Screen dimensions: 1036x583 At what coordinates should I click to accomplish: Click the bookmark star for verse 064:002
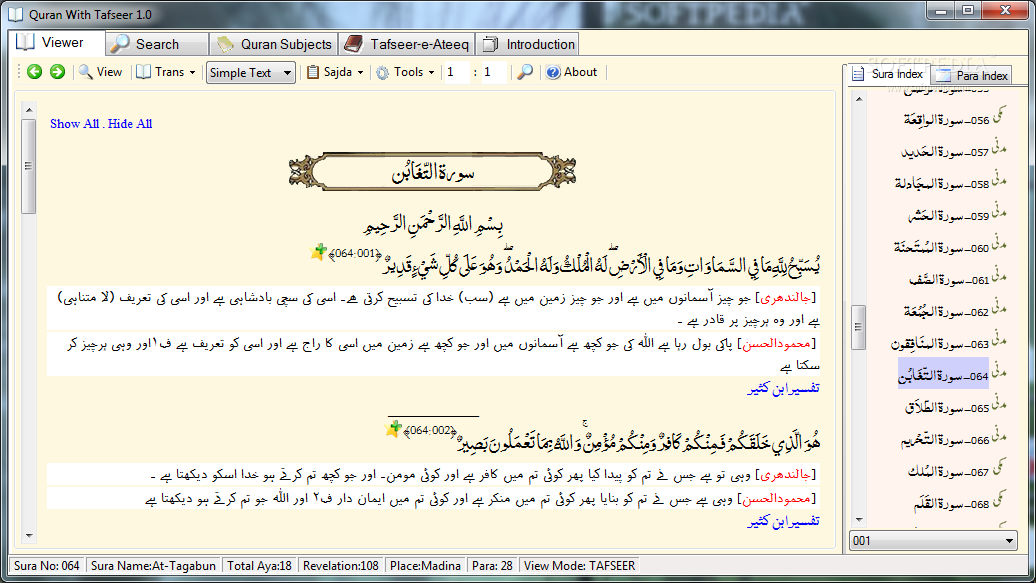coord(394,429)
